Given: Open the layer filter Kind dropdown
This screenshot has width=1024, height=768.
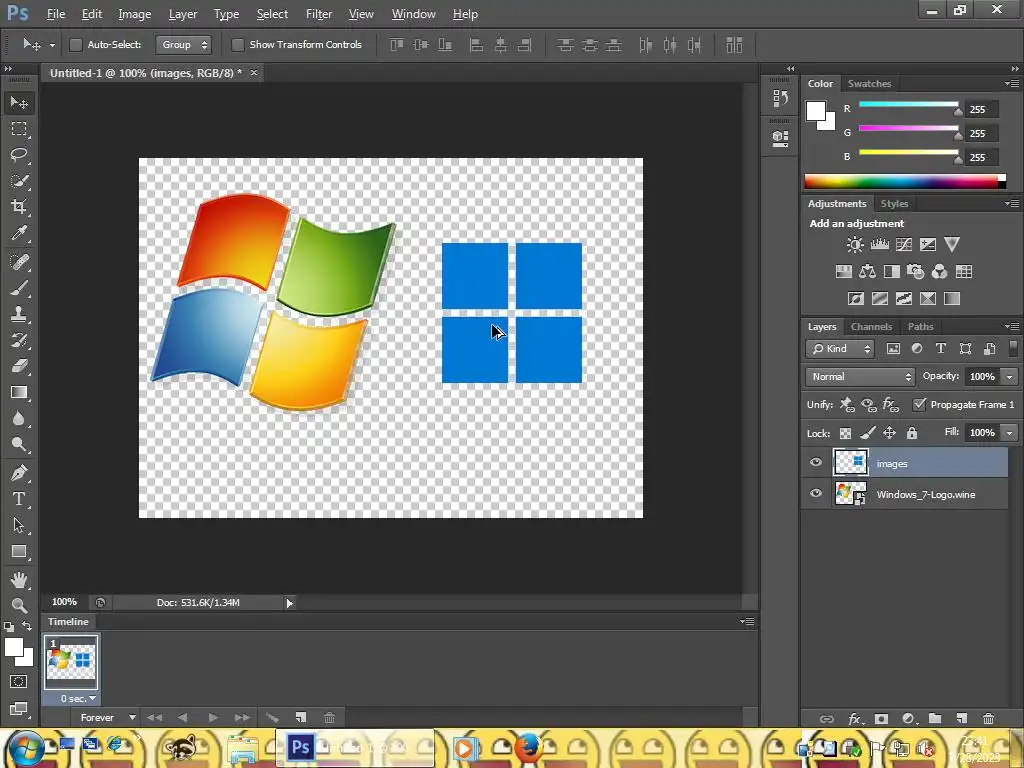Looking at the screenshot, I should coord(840,349).
